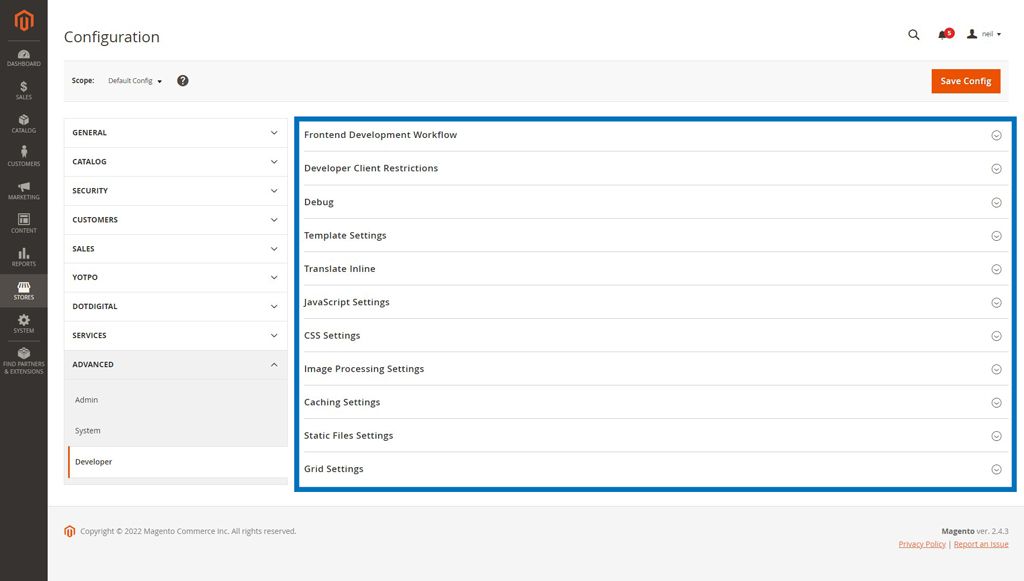Click the Customers sidebar icon
The image size is (1024, 581).
coord(23,155)
